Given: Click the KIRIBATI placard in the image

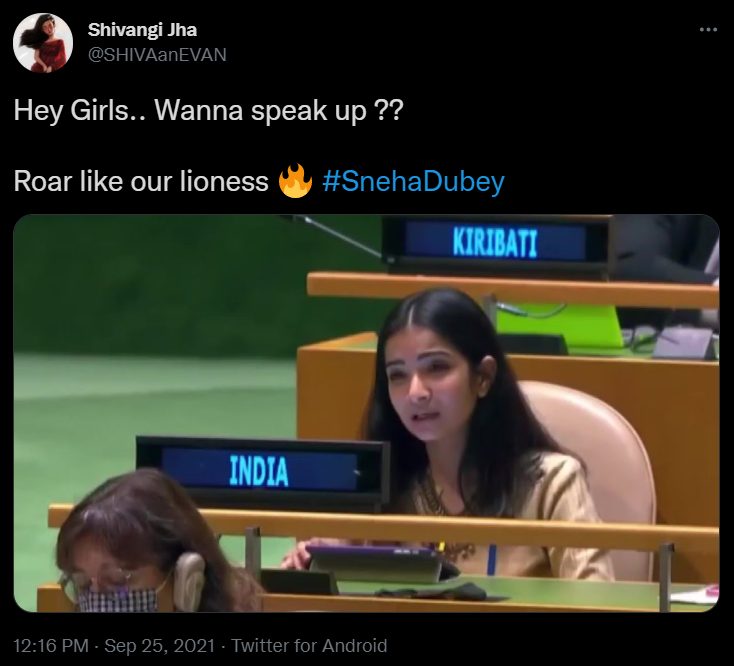Looking at the screenshot, I should (x=496, y=242).
